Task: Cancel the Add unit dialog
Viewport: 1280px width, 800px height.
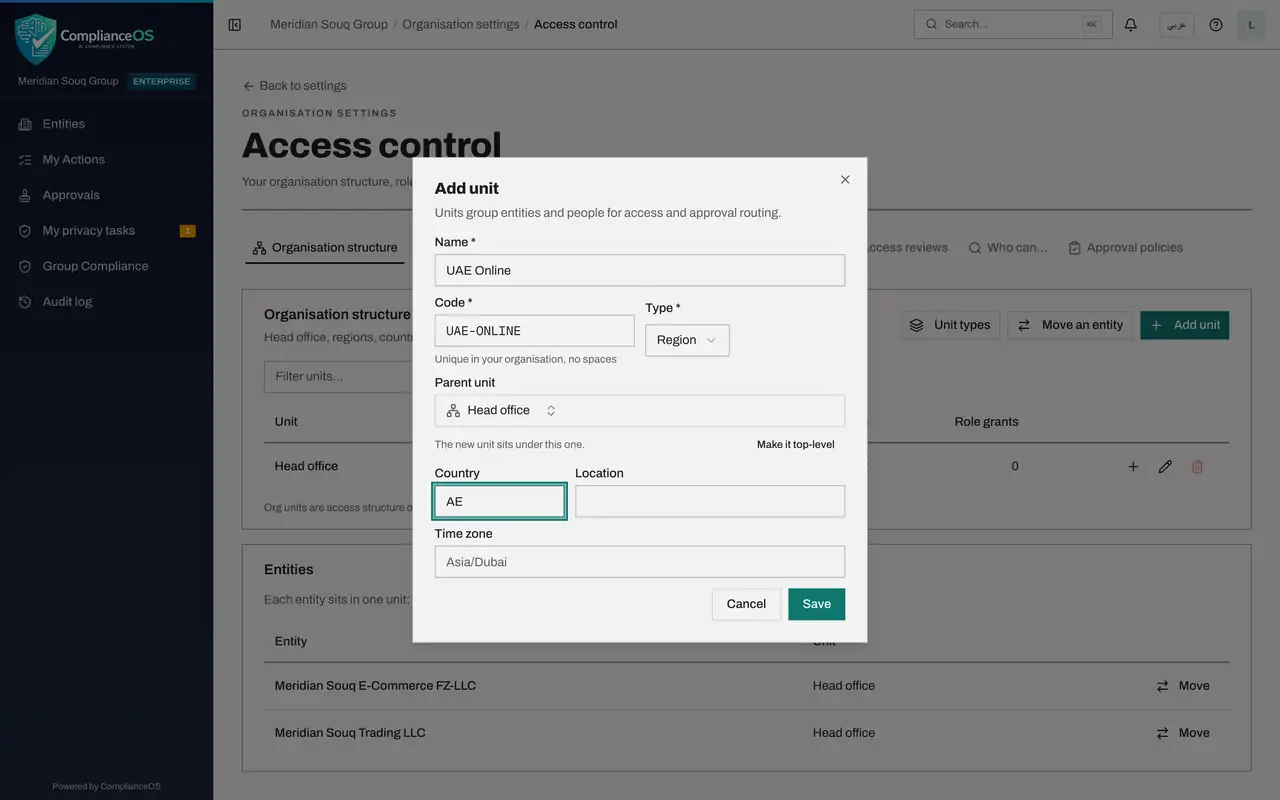Action: click(x=746, y=604)
